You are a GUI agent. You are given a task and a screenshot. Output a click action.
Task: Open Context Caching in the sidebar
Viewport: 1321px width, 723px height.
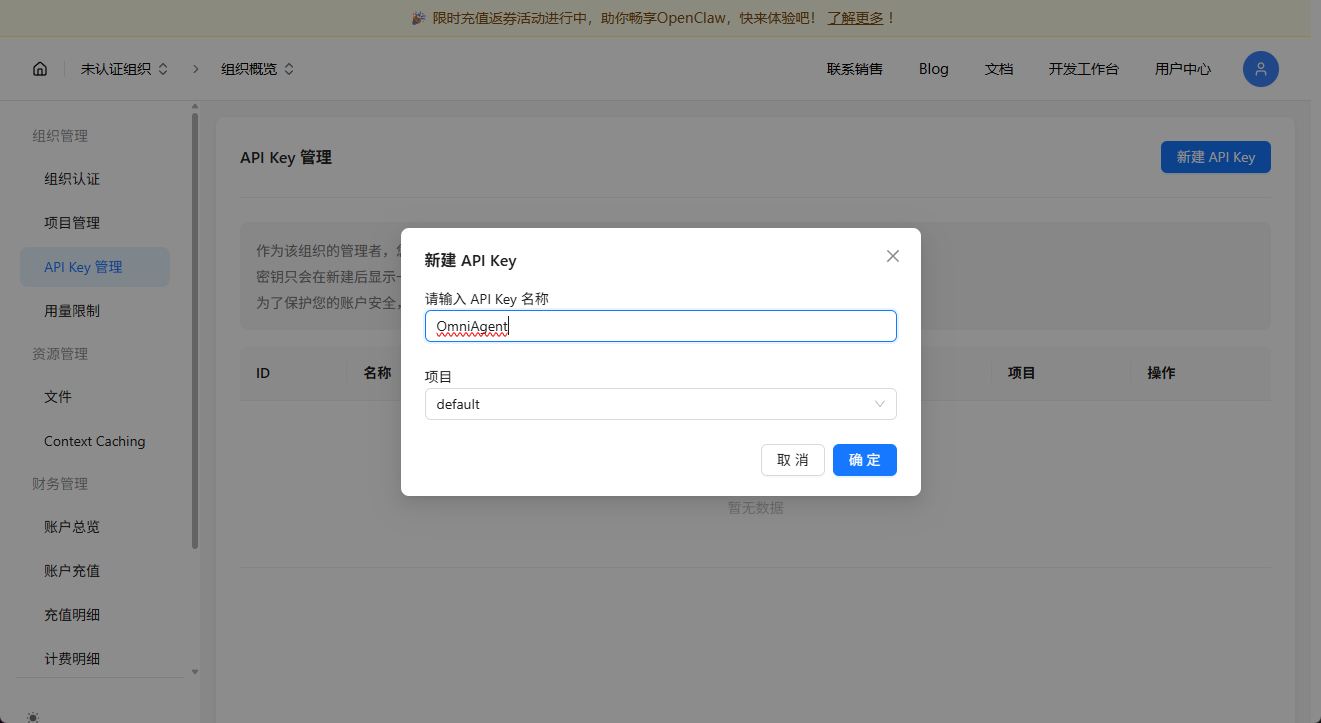point(94,441)
